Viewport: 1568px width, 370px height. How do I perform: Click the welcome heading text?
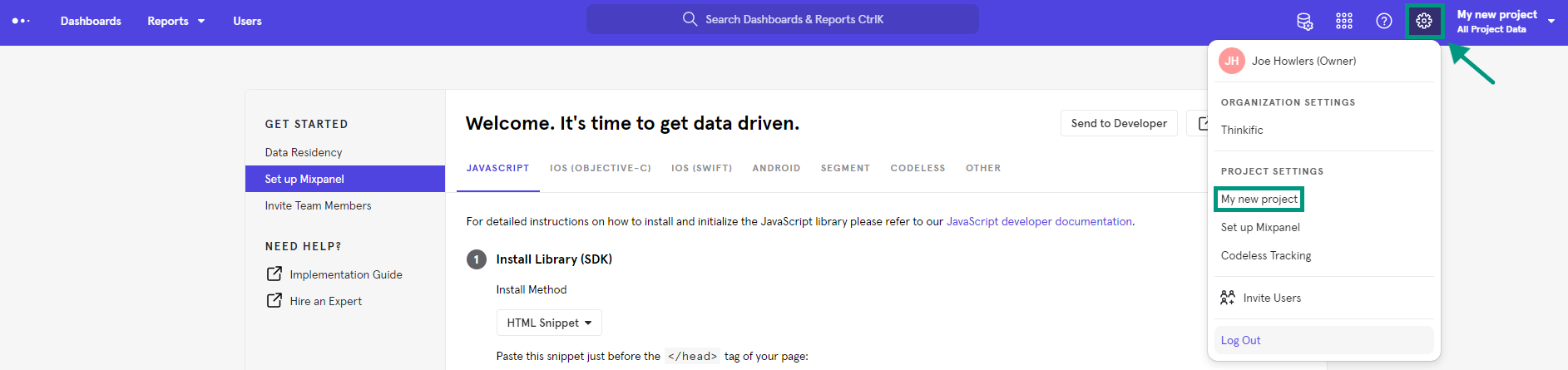632,123
